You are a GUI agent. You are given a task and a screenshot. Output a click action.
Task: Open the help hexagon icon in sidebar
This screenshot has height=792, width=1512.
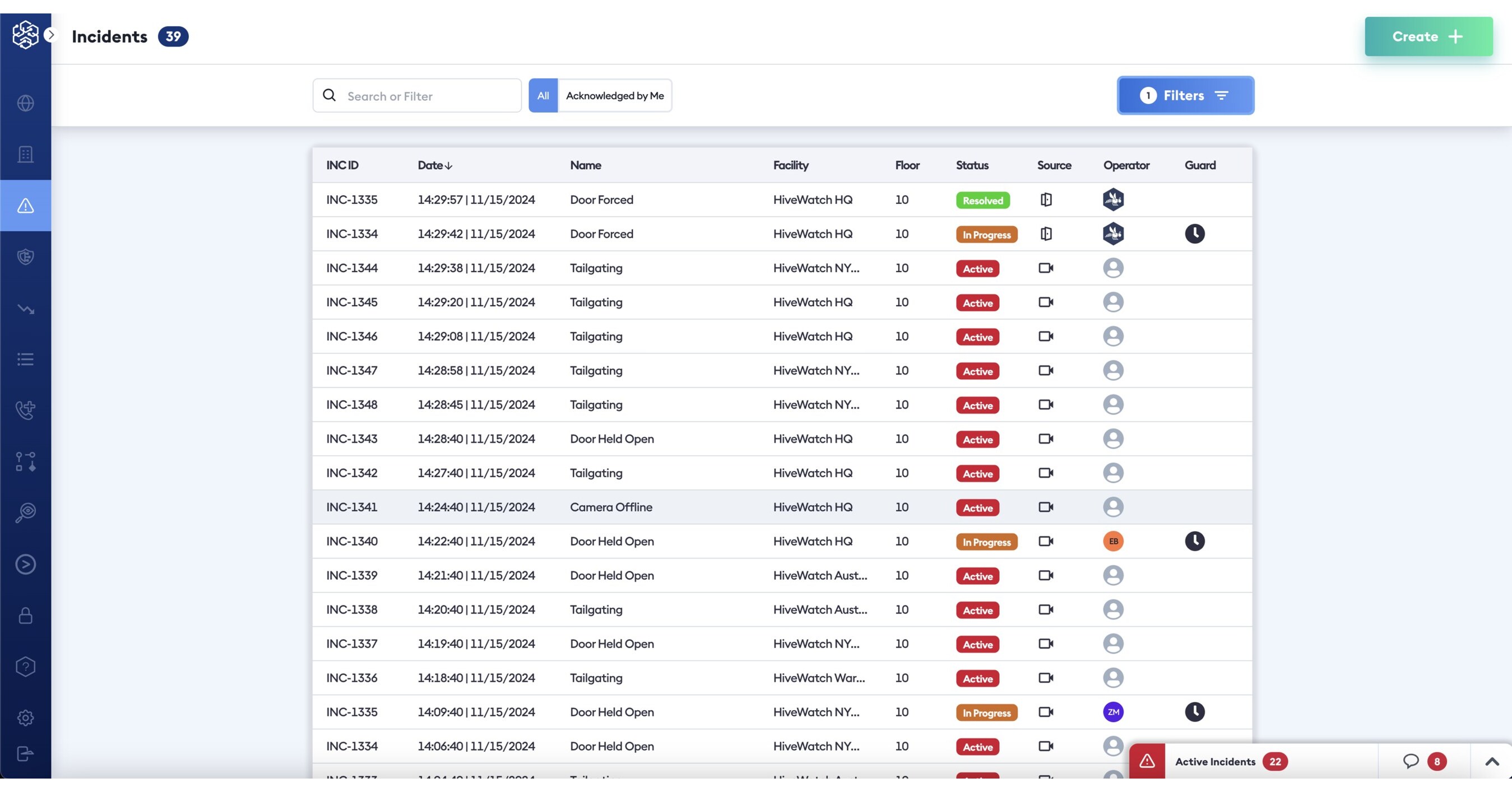click(x=26, y=667)
